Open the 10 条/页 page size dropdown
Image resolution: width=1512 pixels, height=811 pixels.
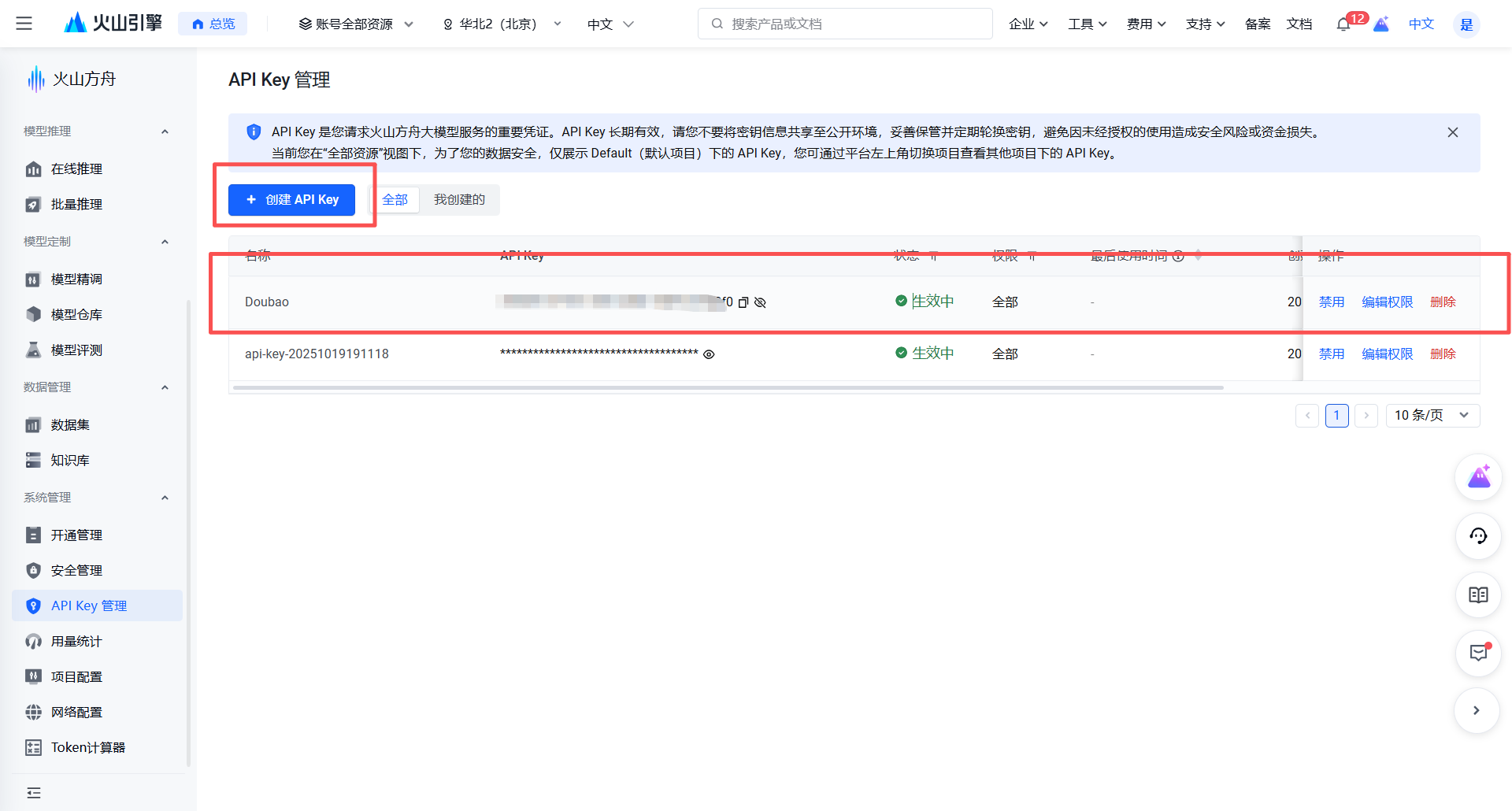[1432, 416]
